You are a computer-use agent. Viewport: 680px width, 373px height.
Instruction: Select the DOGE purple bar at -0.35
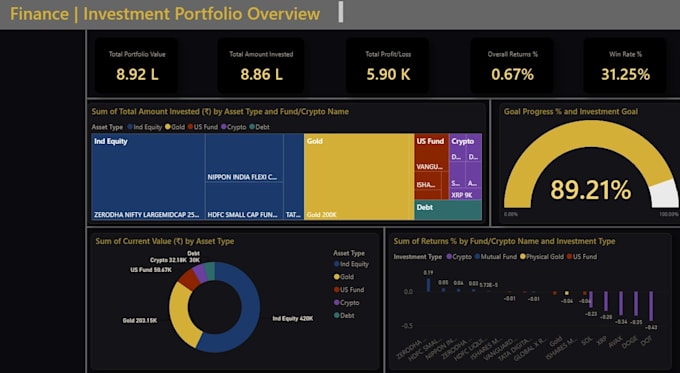click(x=636, y=304)
